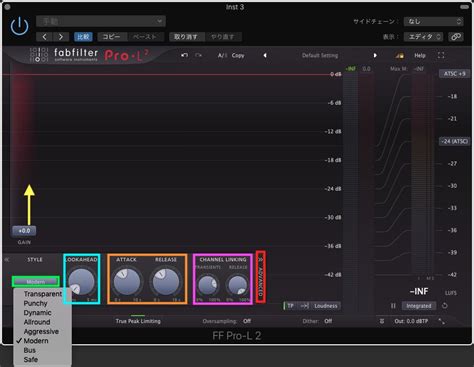
Task: Click the resize corner arrows icon
Action: [x=441, y=321]
